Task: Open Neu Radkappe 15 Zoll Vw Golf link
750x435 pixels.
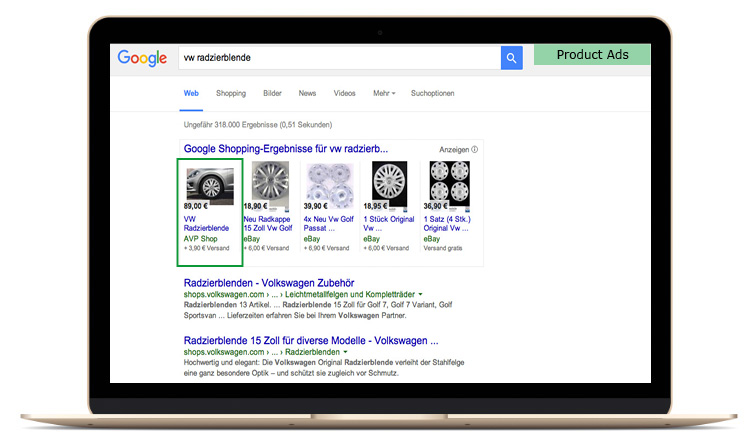Action: pyautogui.click(x=268, y=223)
